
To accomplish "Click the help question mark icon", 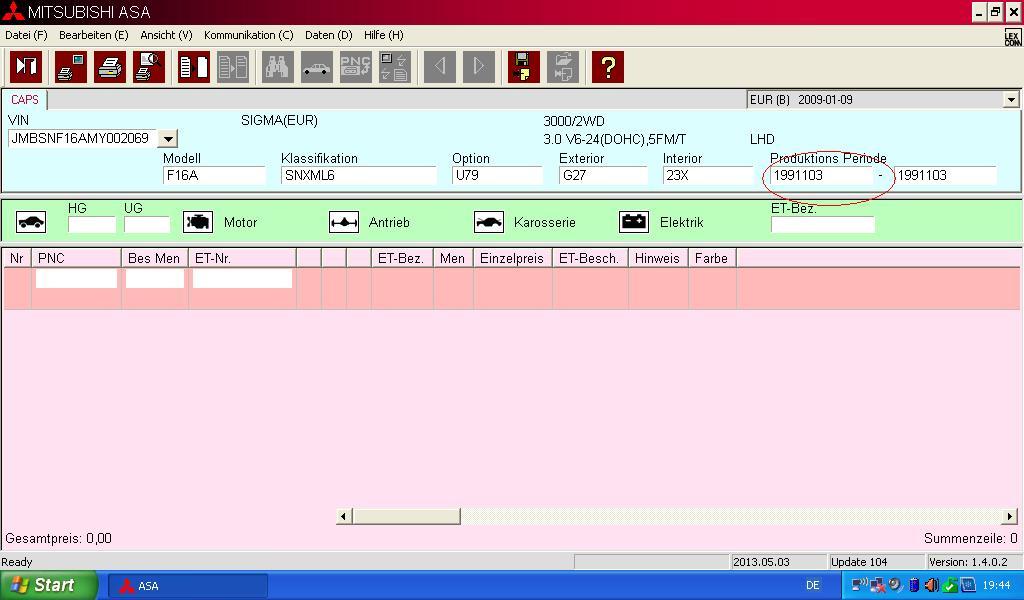I will tap(607, 67).
